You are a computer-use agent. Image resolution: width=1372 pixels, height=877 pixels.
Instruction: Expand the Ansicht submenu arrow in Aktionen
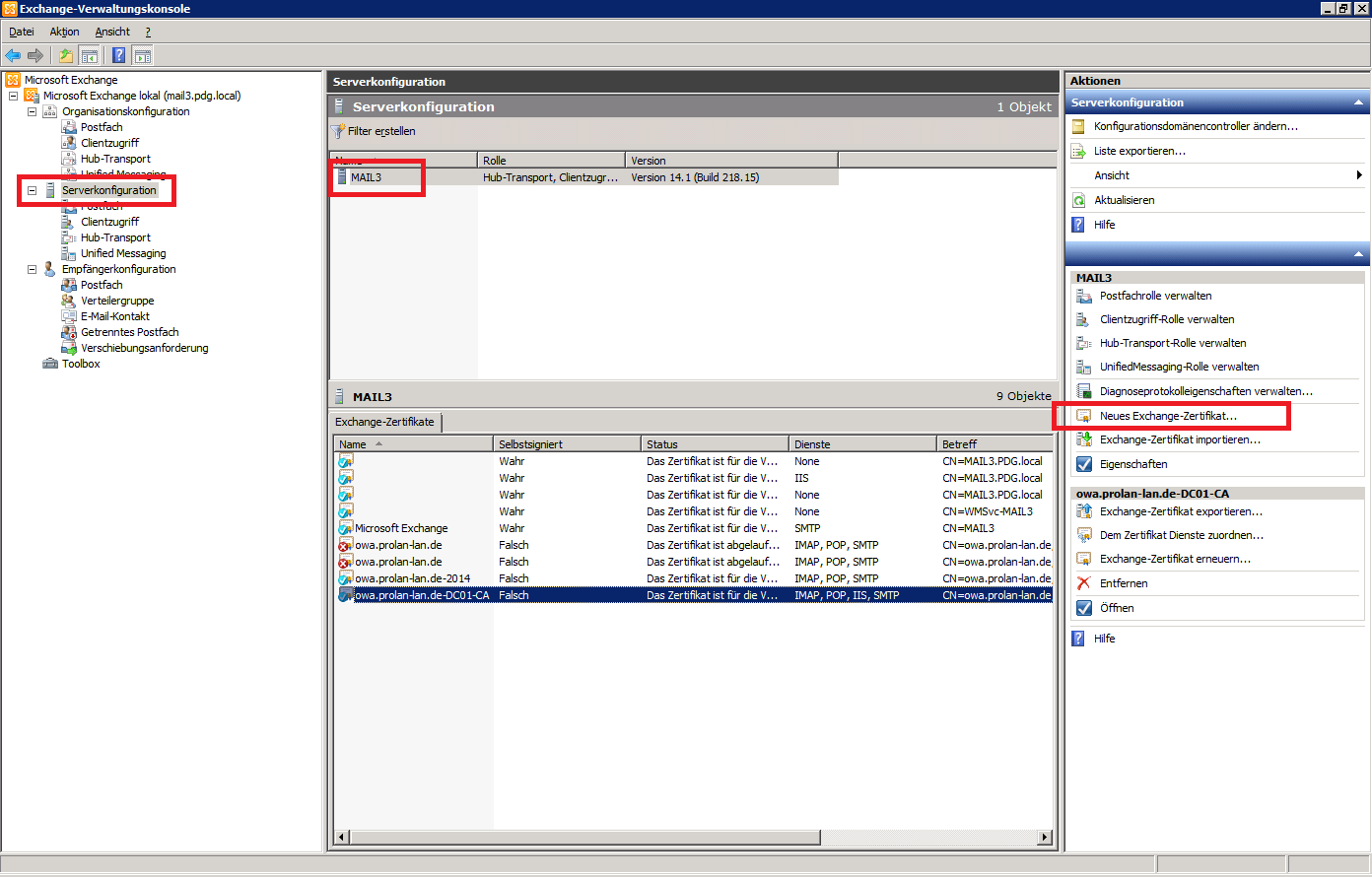point(1359,175)
